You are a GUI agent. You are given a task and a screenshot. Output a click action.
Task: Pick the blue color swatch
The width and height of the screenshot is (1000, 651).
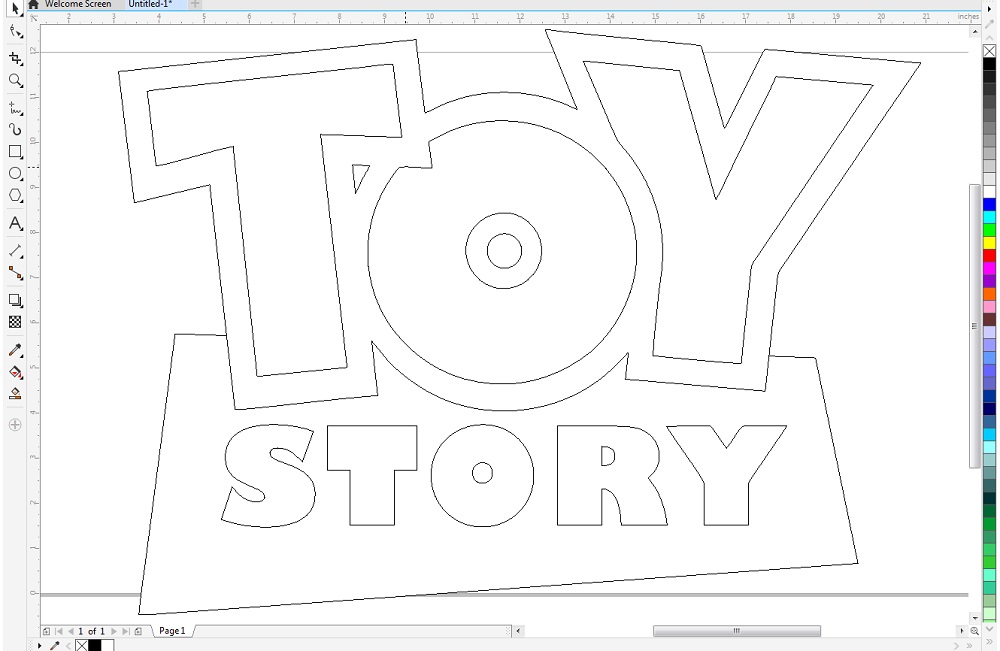pos(989,205)
